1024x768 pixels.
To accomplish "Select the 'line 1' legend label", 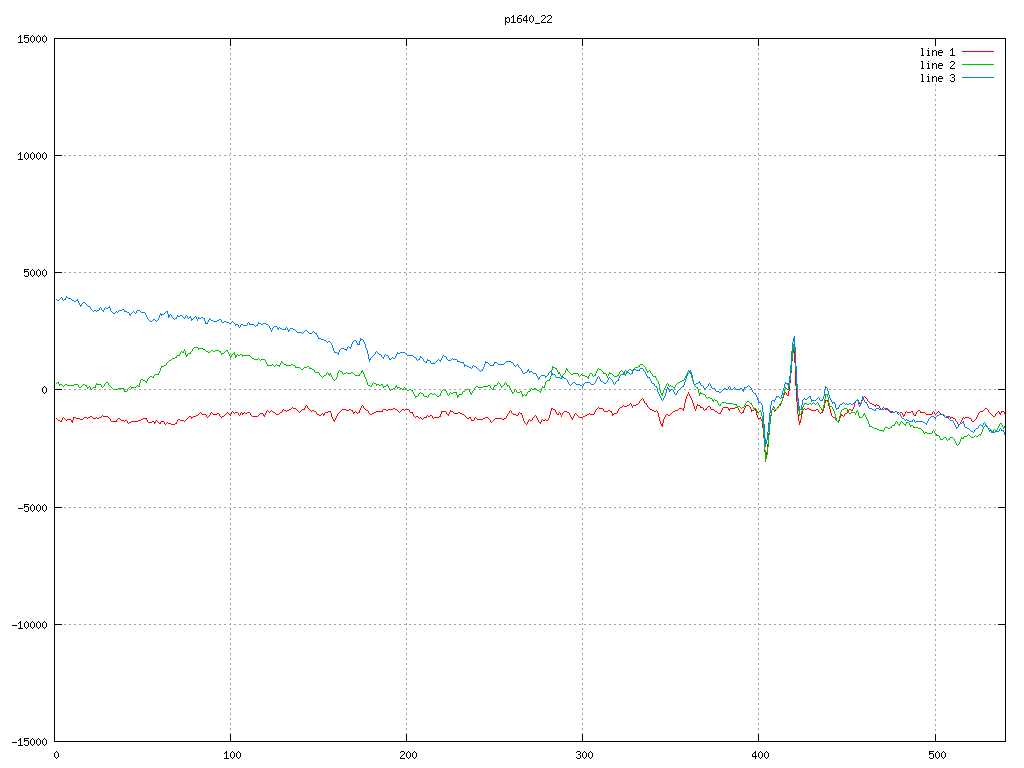I will tap(937, 51).
